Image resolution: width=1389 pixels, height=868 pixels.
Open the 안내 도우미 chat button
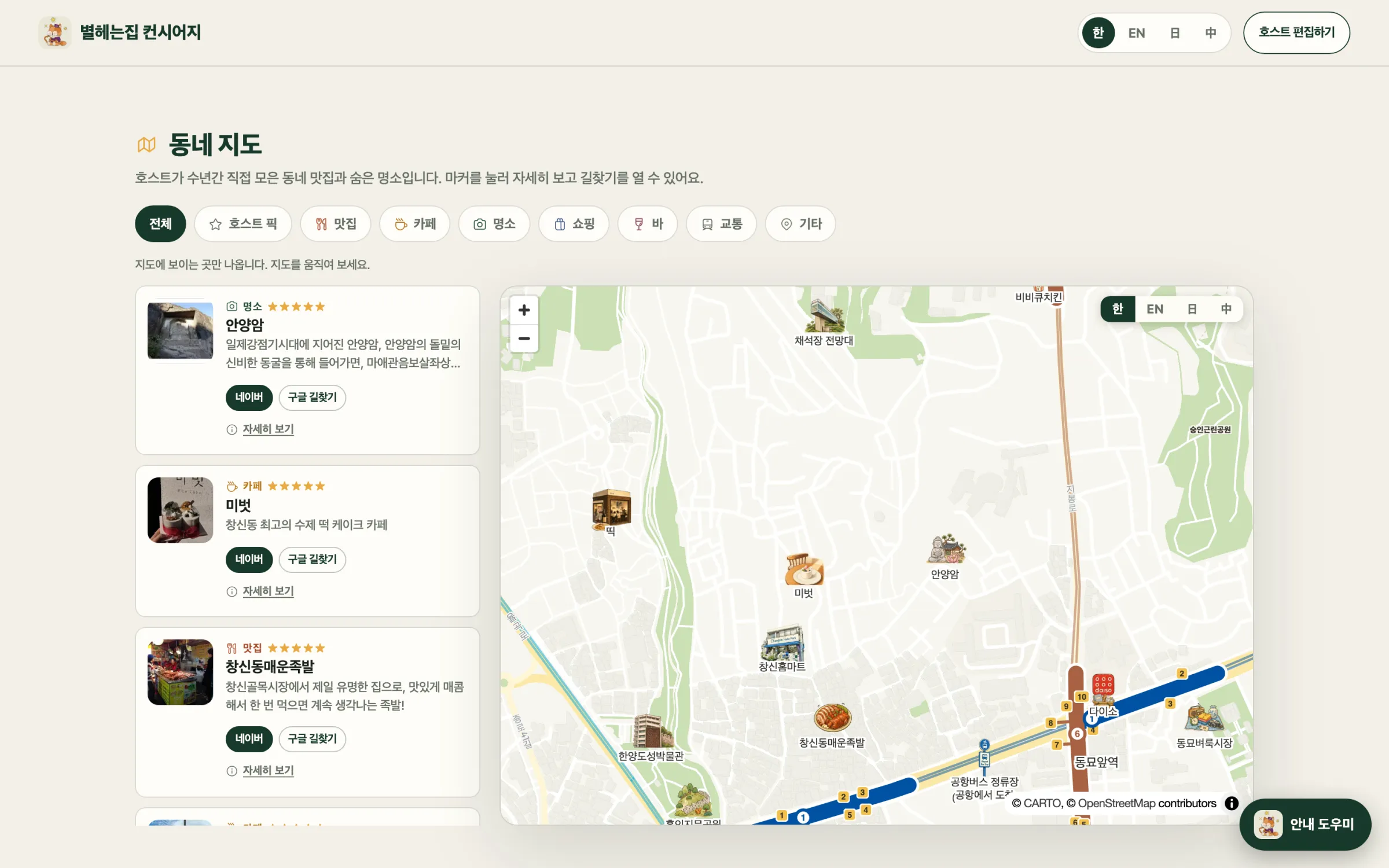point(1305,825)
